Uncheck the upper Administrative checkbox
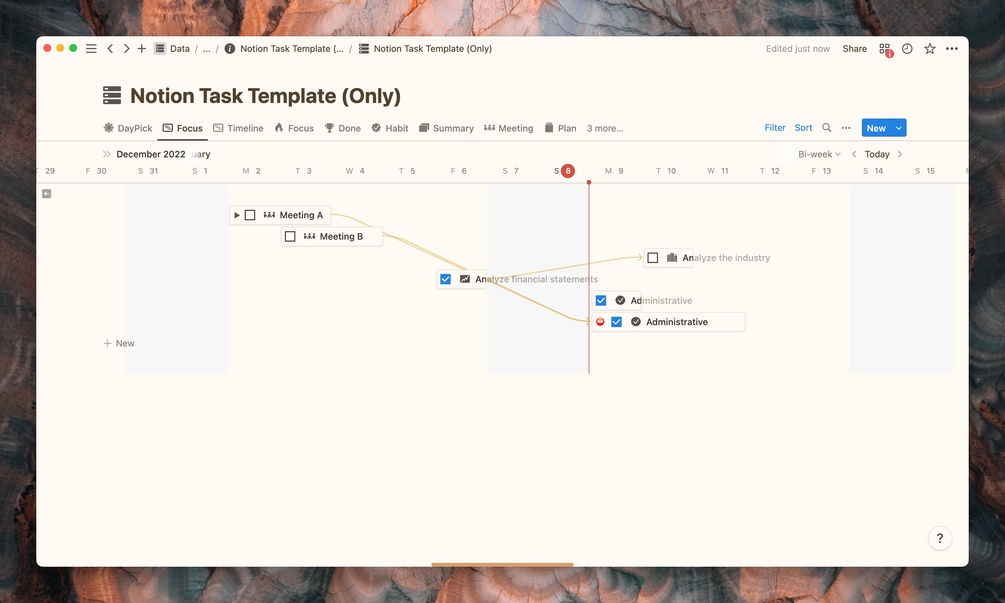1005x603 pixels. (x=601, y=301)
